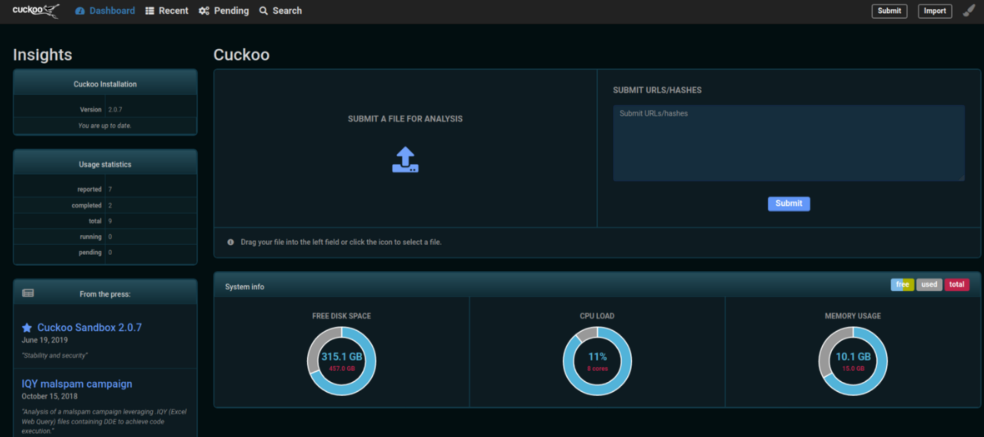Click version value 2.0.7

(114, 109)
